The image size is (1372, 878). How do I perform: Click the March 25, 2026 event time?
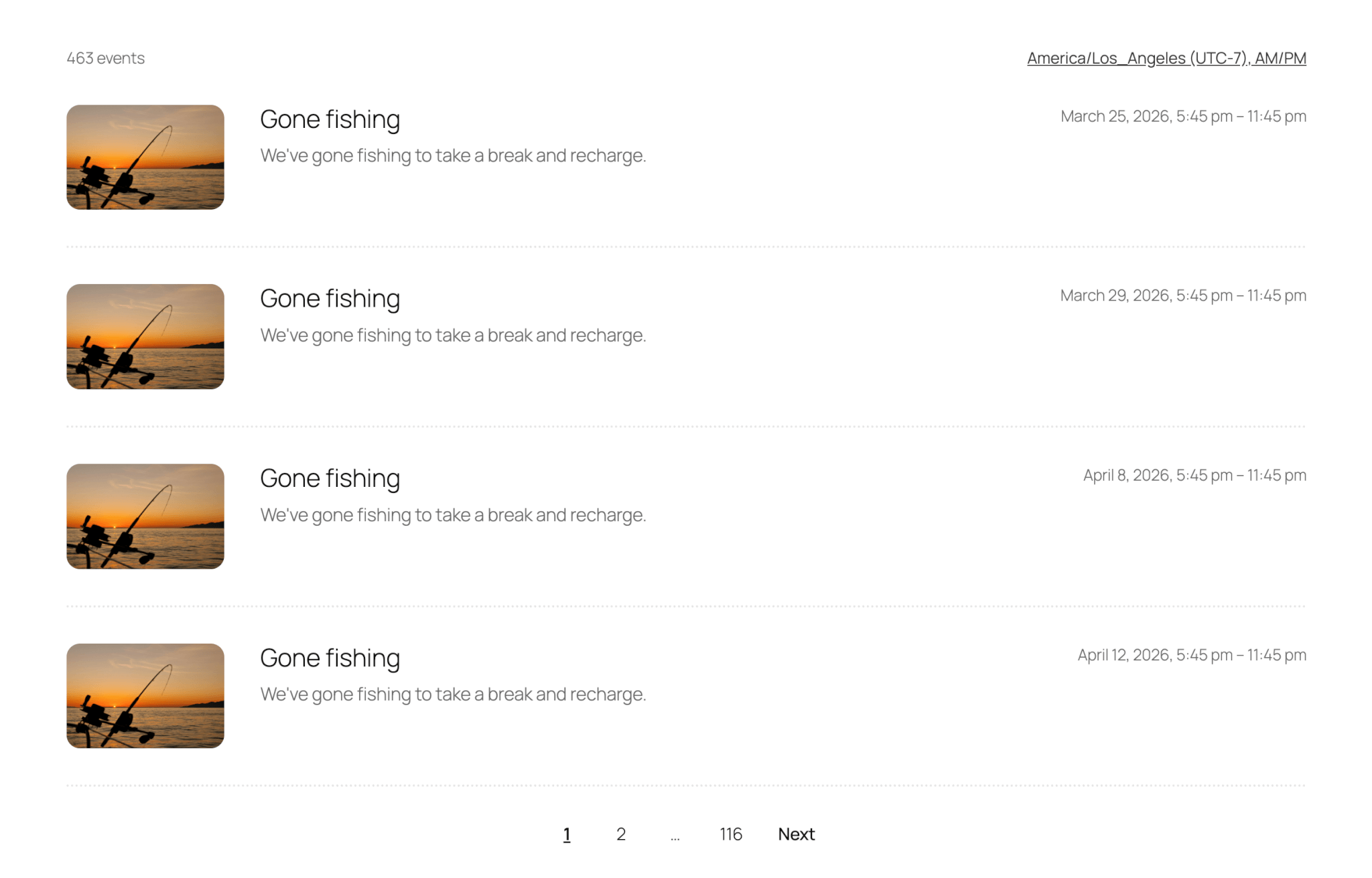coord(1182,117)
